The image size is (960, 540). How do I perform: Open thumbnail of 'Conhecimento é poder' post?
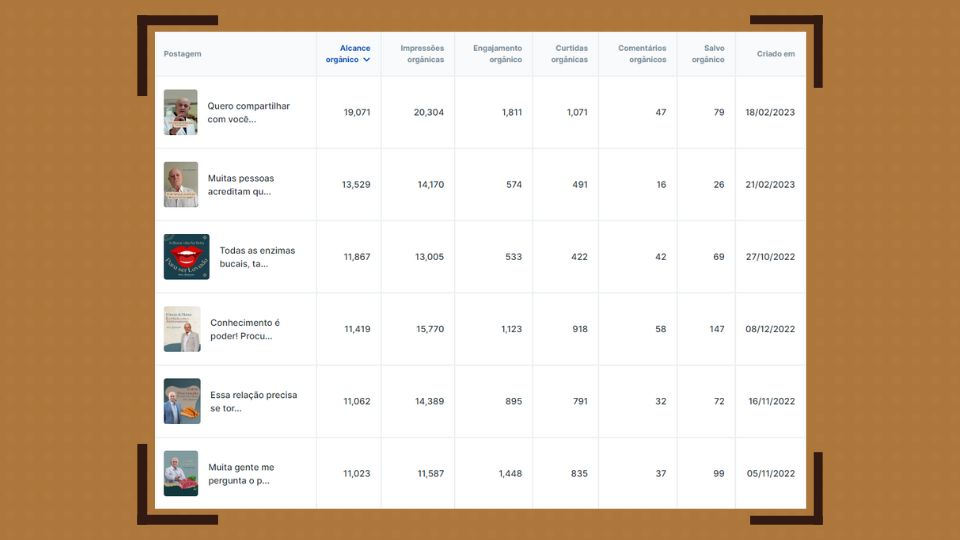coord(182,329)
